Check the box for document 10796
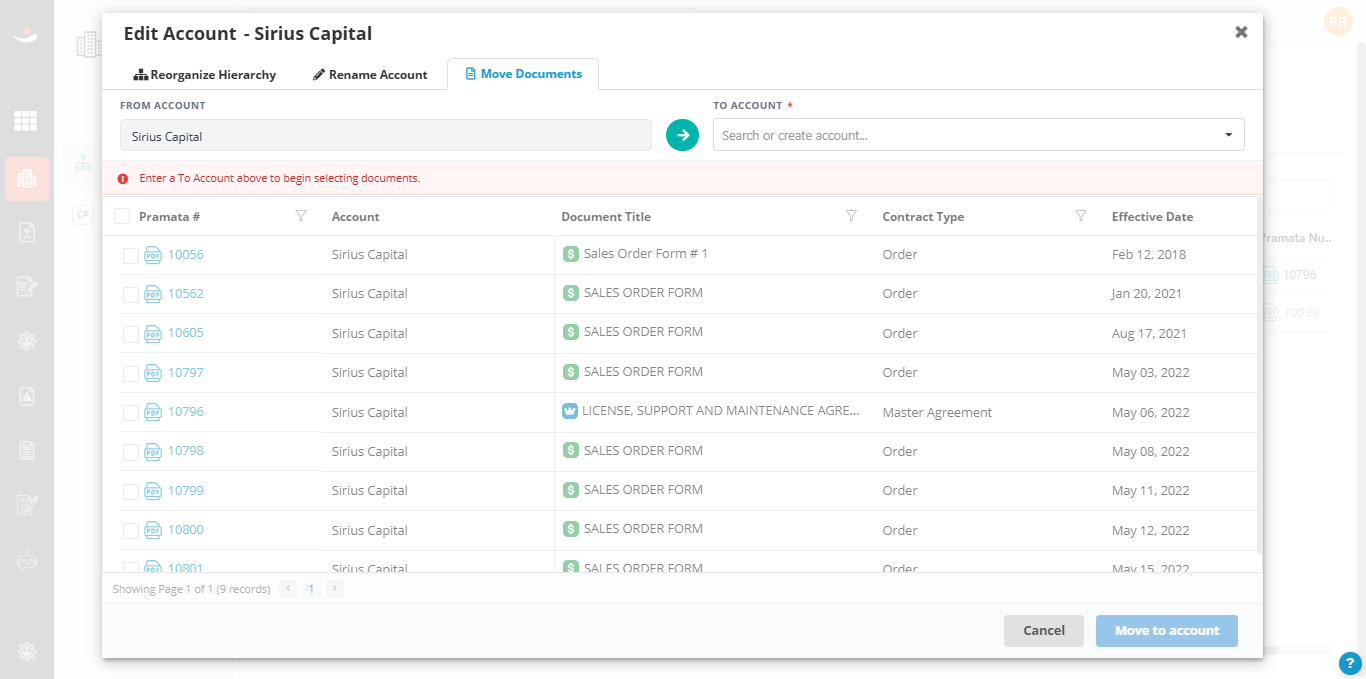Screen dimensions: 1366x679 coord(131,413)
